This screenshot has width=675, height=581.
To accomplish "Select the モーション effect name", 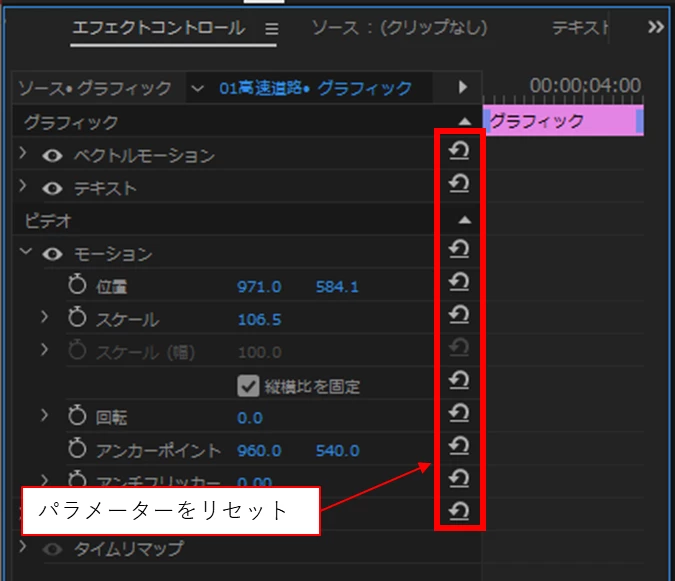I will 113,254.
